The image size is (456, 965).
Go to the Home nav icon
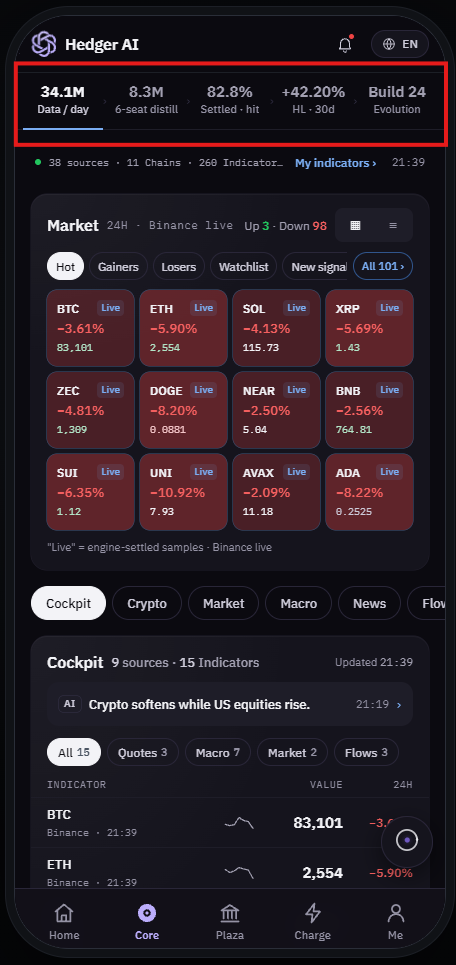[64, 913]
